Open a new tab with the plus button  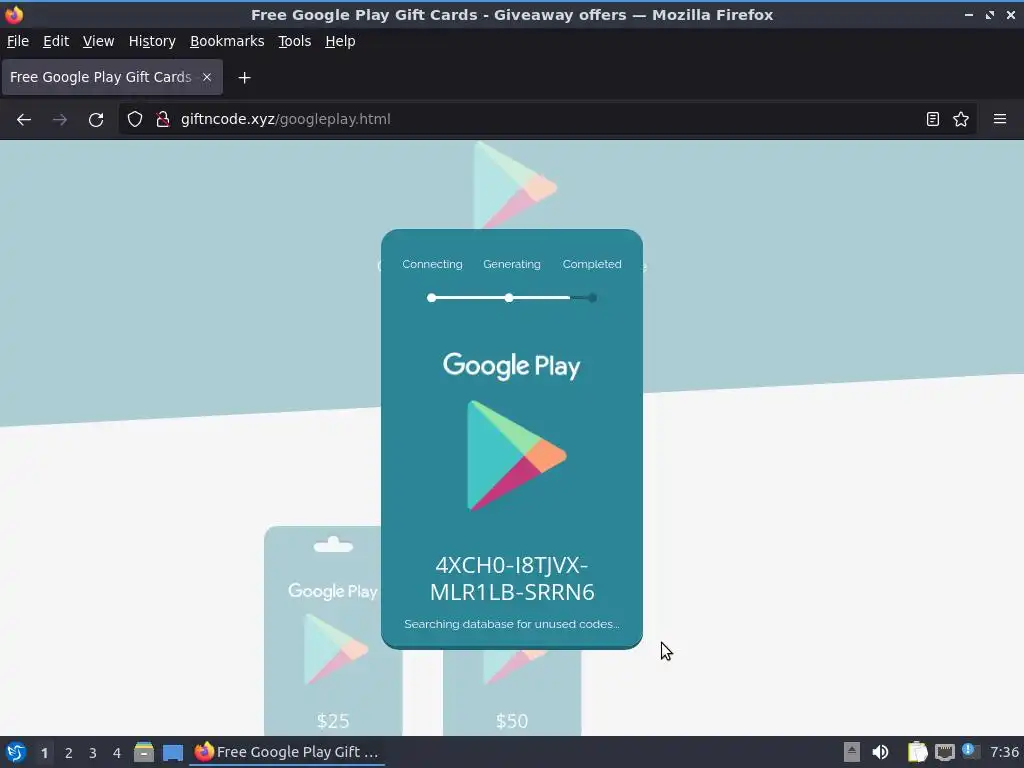pos(244,78)
